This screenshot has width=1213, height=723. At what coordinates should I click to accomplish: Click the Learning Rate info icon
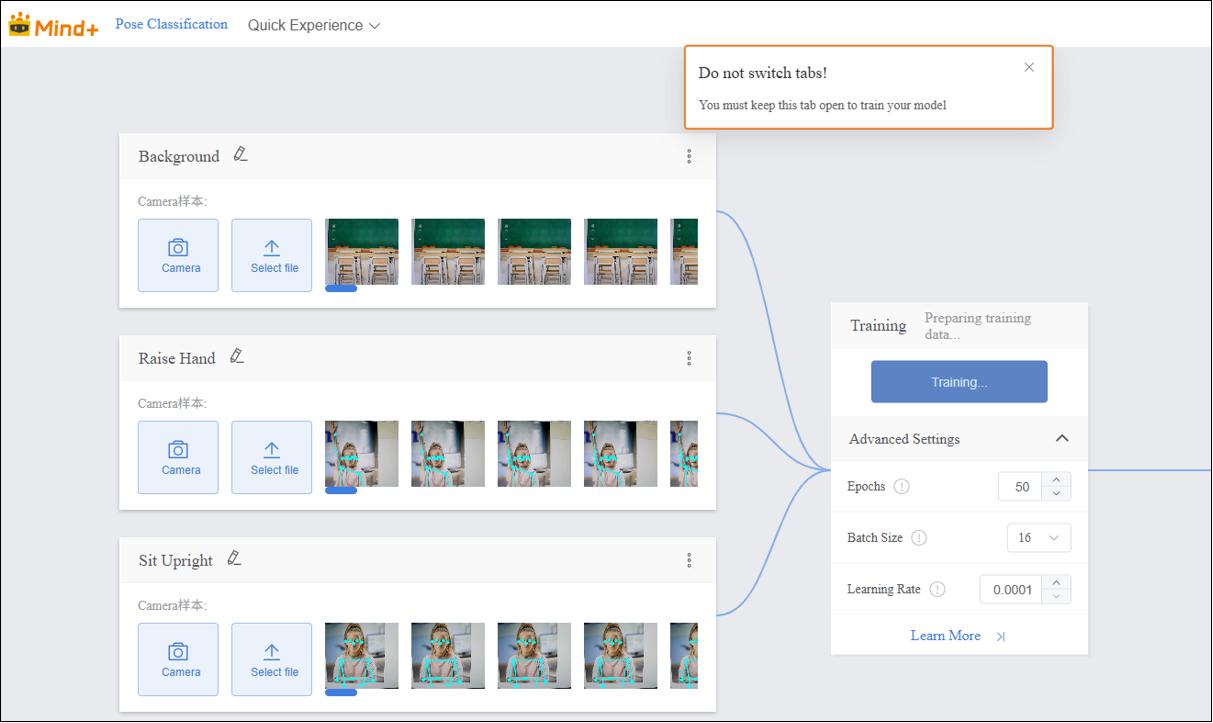pos(937,589)
